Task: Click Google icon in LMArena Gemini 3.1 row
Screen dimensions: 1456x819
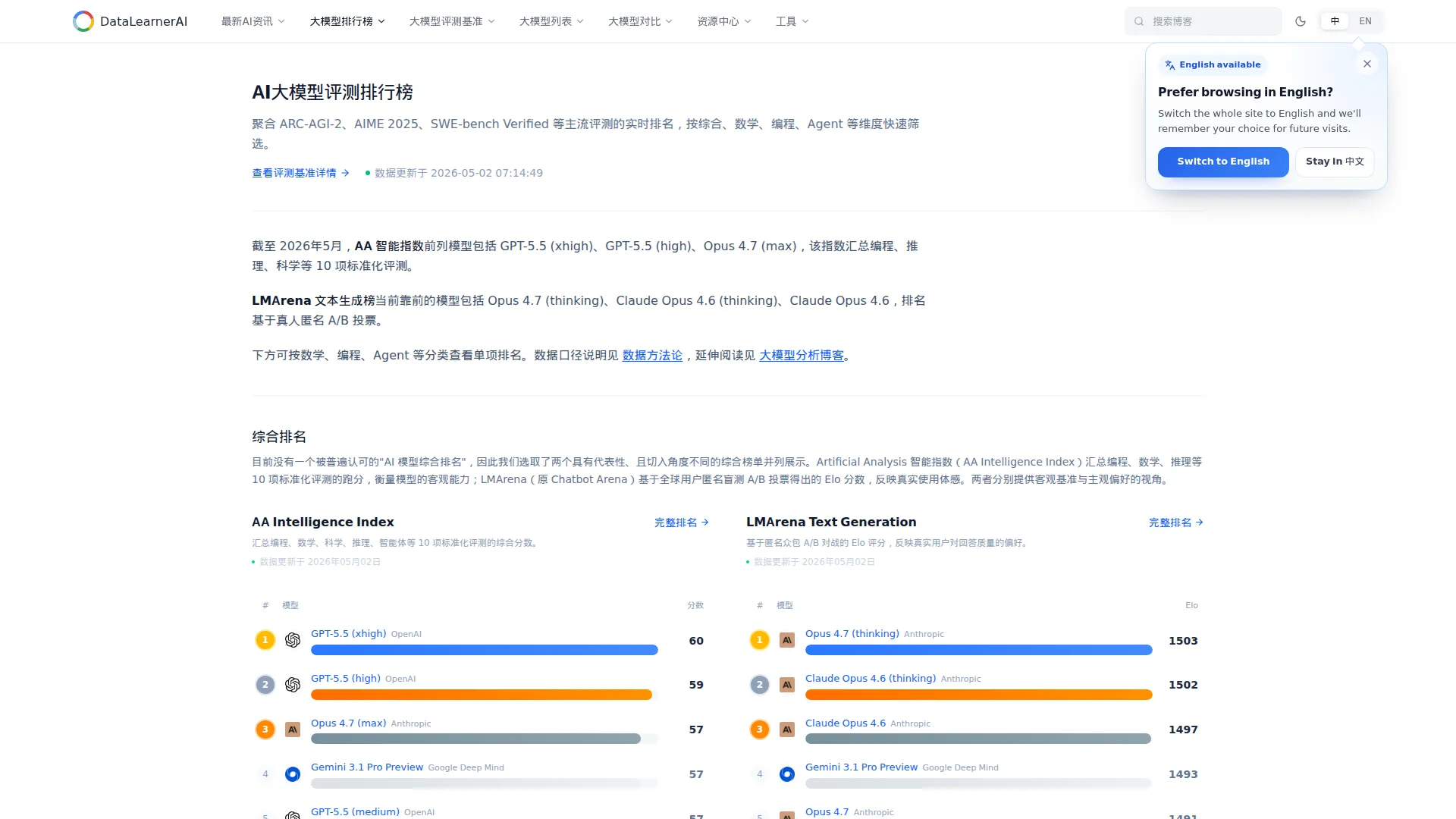Action: tap(787, 774)
